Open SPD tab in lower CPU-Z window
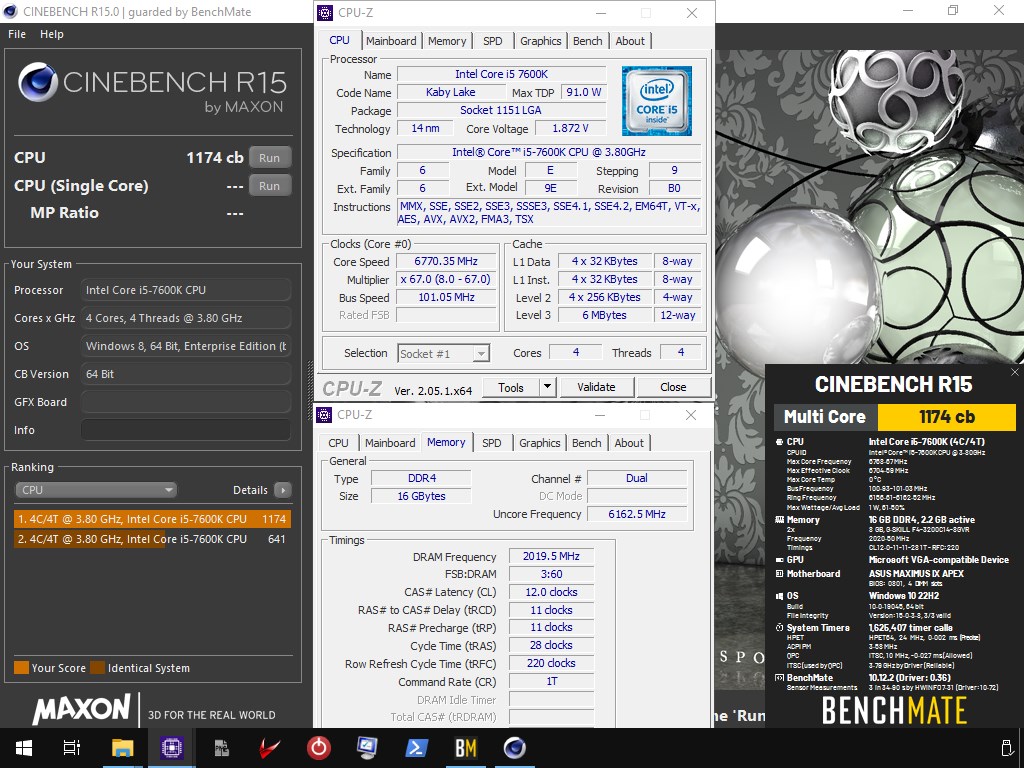The image size is (1024, 768). click(x=492, y=443)
